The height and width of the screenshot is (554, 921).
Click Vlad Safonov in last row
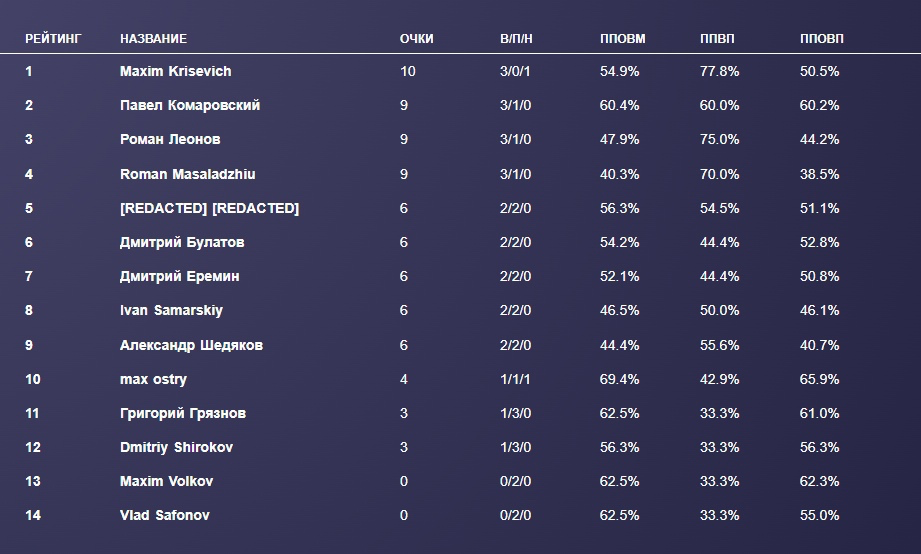164,515
